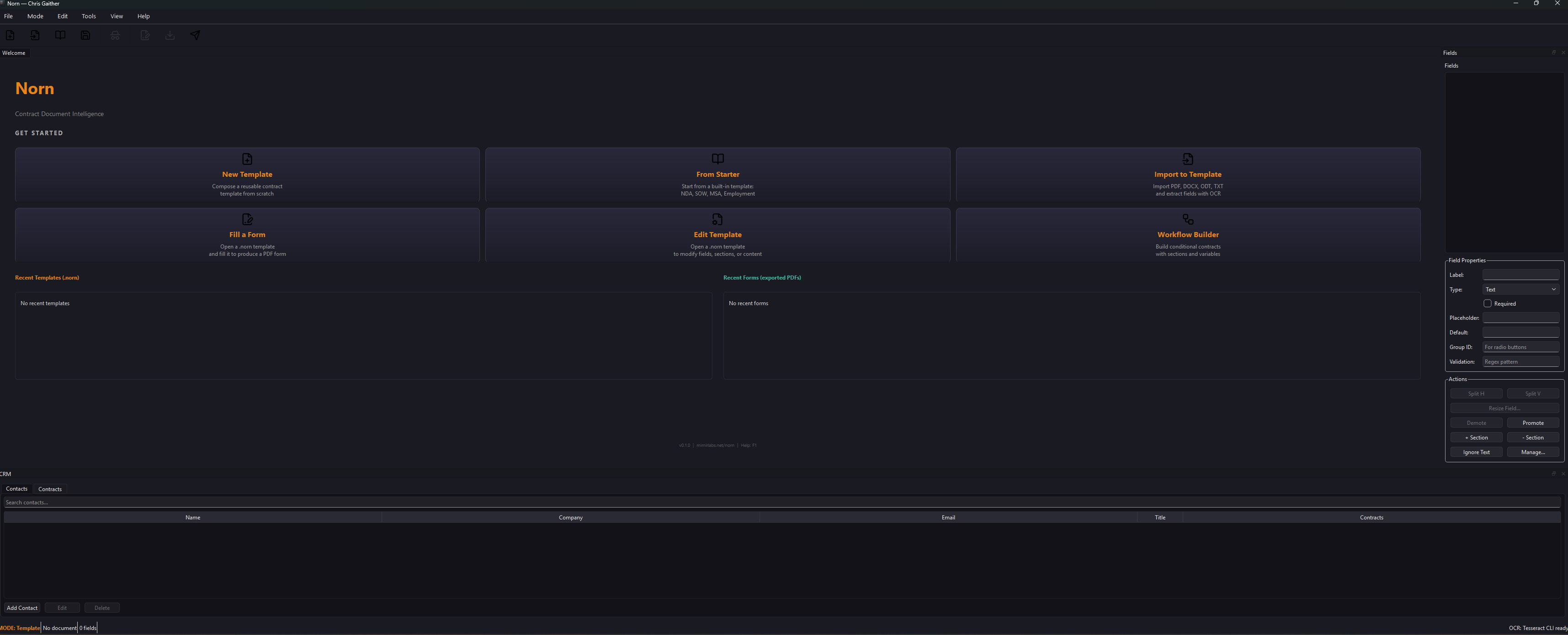Select the Welcome tab
This screenshot has height=635, width=1568.
coord(14,53)
